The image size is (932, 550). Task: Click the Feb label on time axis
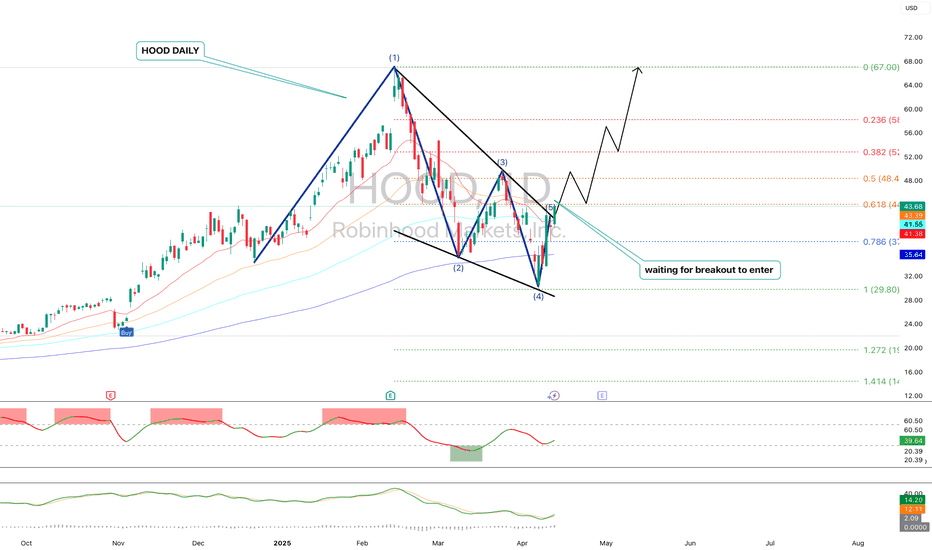pos(362,543)
